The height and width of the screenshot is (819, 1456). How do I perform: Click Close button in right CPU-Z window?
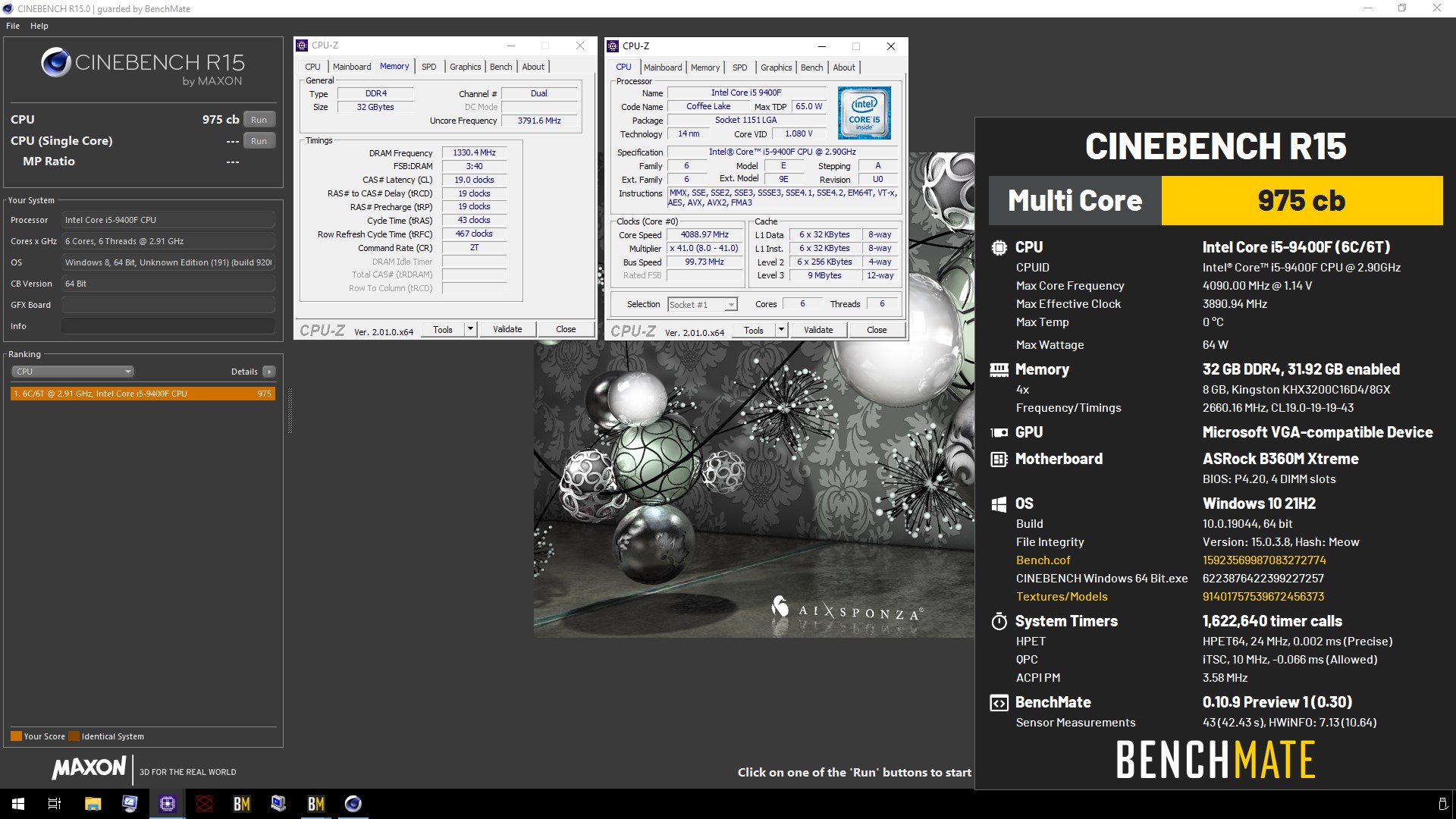coord(877,331)
